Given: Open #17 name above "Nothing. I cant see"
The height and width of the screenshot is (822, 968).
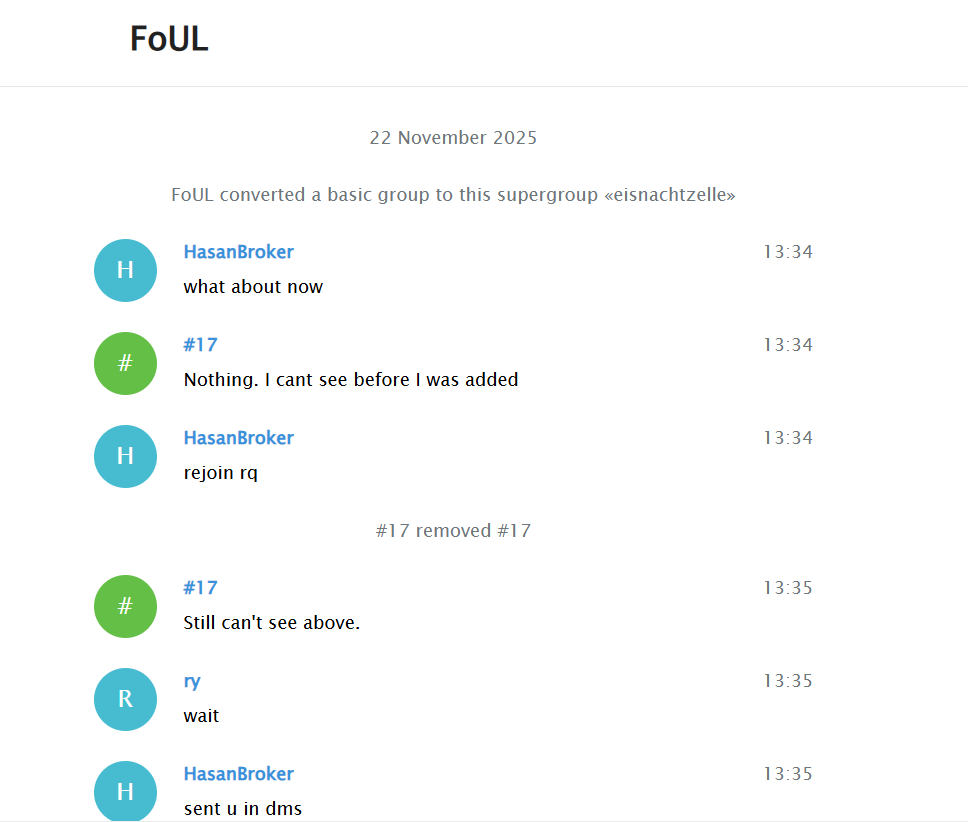Looking at the screenshot, I should pyautogui.click(x=200, y=345).
